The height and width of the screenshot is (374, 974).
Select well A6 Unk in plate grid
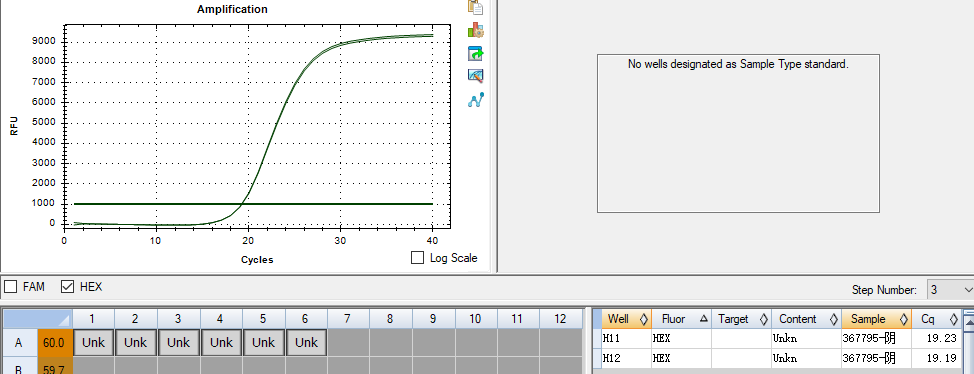(306, 342)
